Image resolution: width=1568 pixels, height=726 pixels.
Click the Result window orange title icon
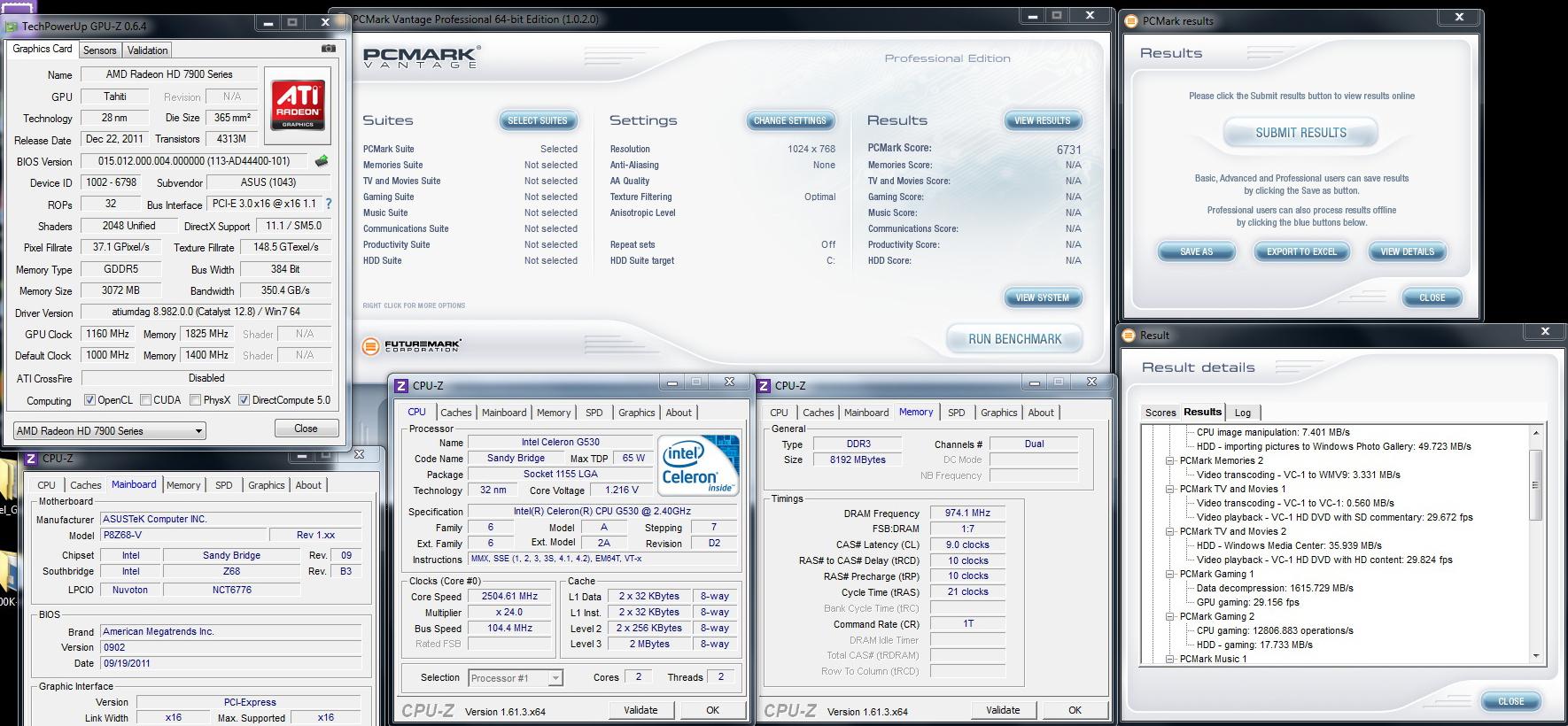[x=1129, y=335]
